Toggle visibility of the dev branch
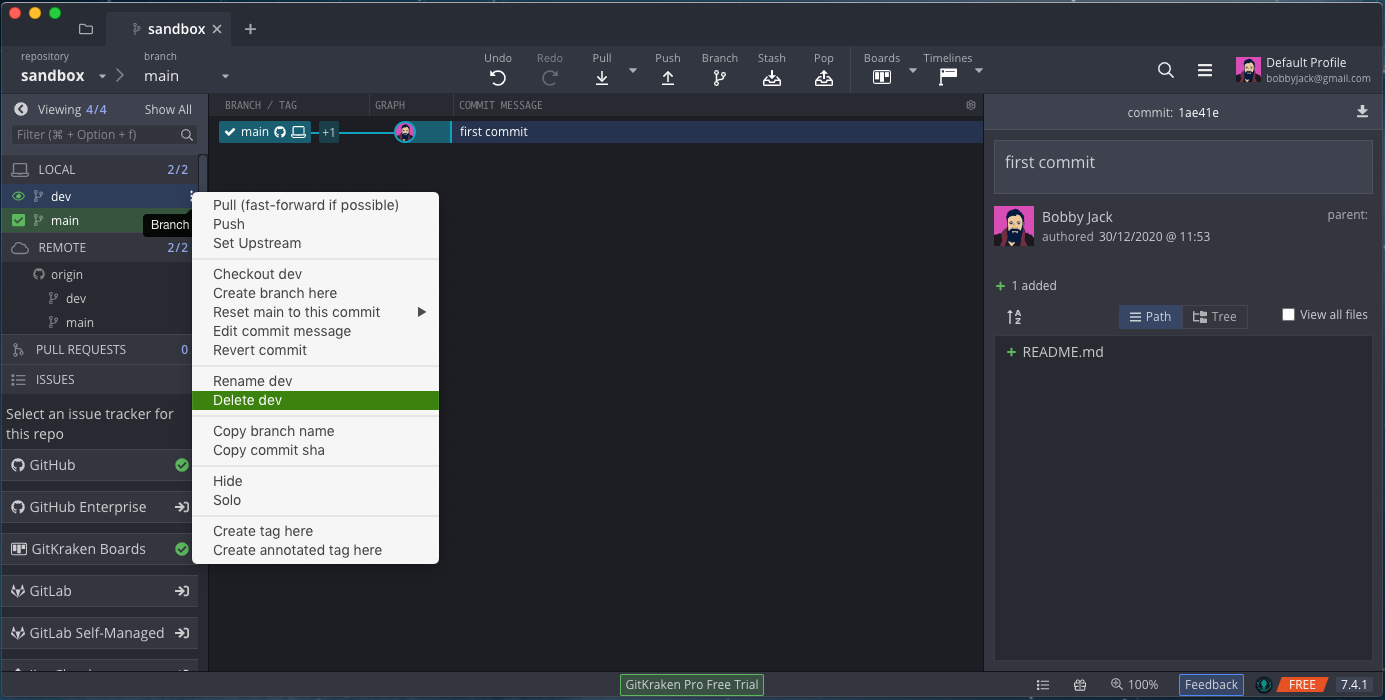Image resolution: width=1385 pixels, height=700 pixels. click(17, 195)
